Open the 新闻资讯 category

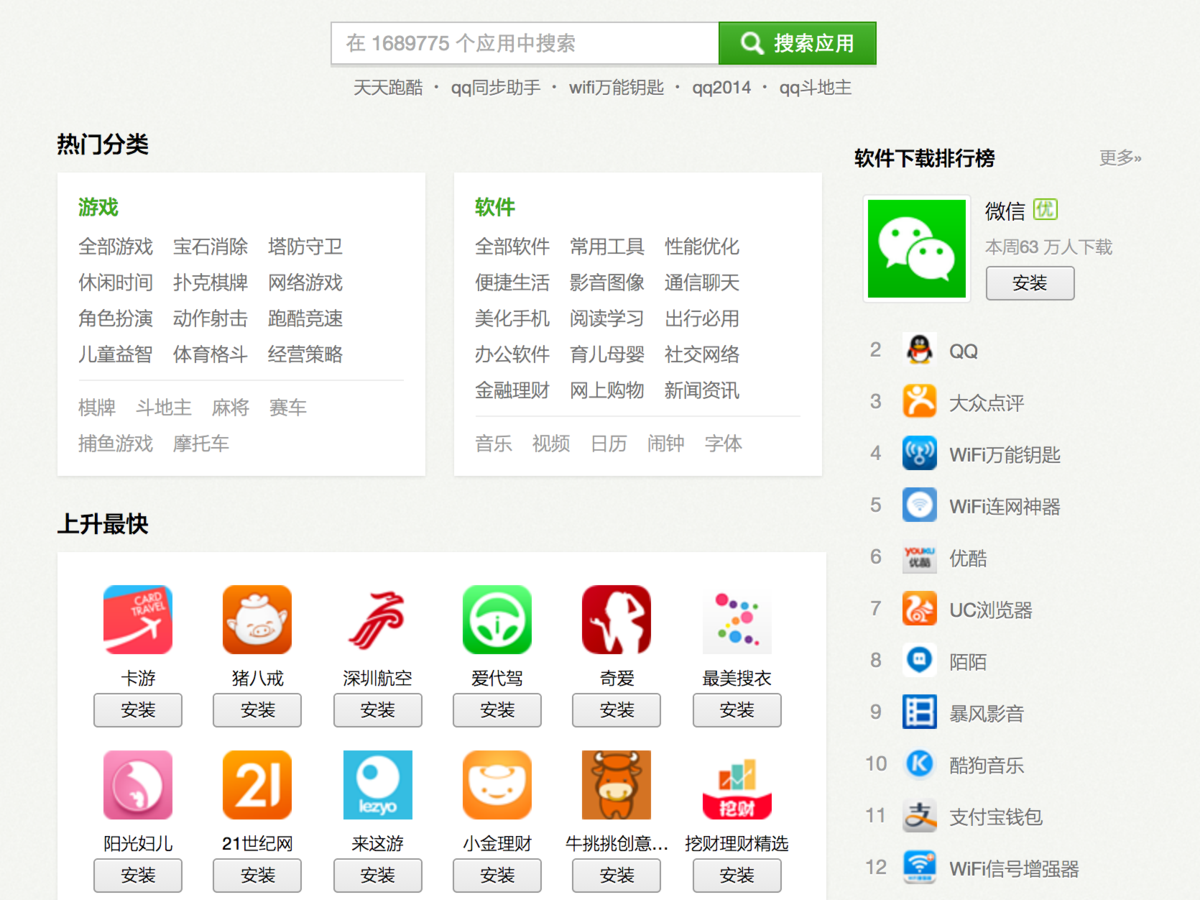tap(702, 390)
